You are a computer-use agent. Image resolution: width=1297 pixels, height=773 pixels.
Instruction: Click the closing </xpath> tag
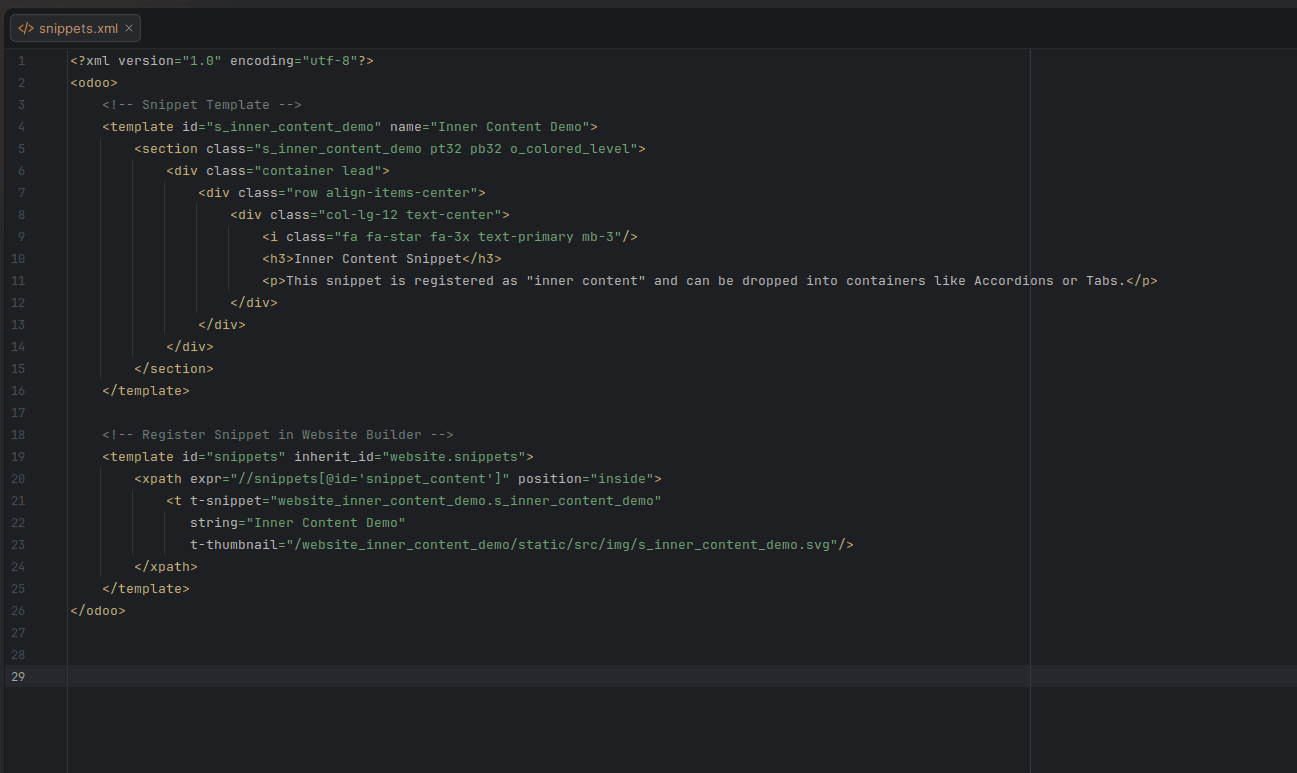click(x=166, y=567)
